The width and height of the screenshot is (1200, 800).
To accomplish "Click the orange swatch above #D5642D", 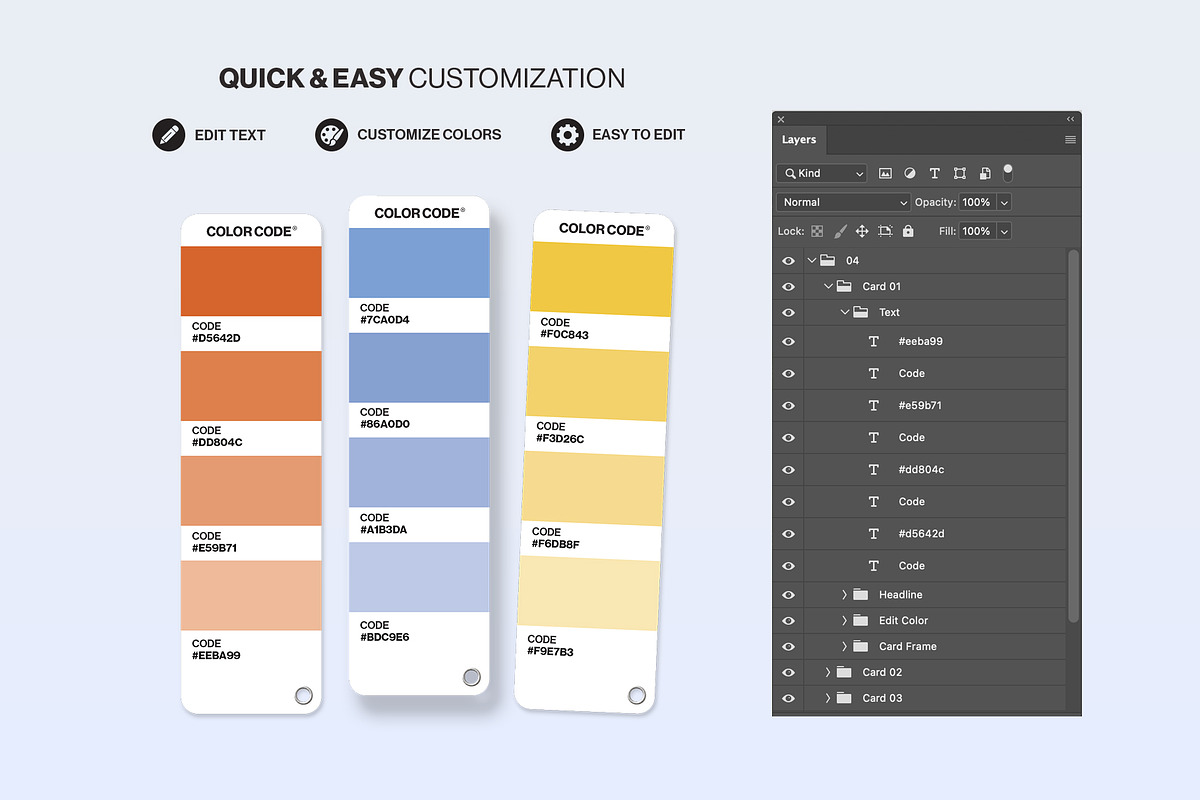I will tap(251, 281).
